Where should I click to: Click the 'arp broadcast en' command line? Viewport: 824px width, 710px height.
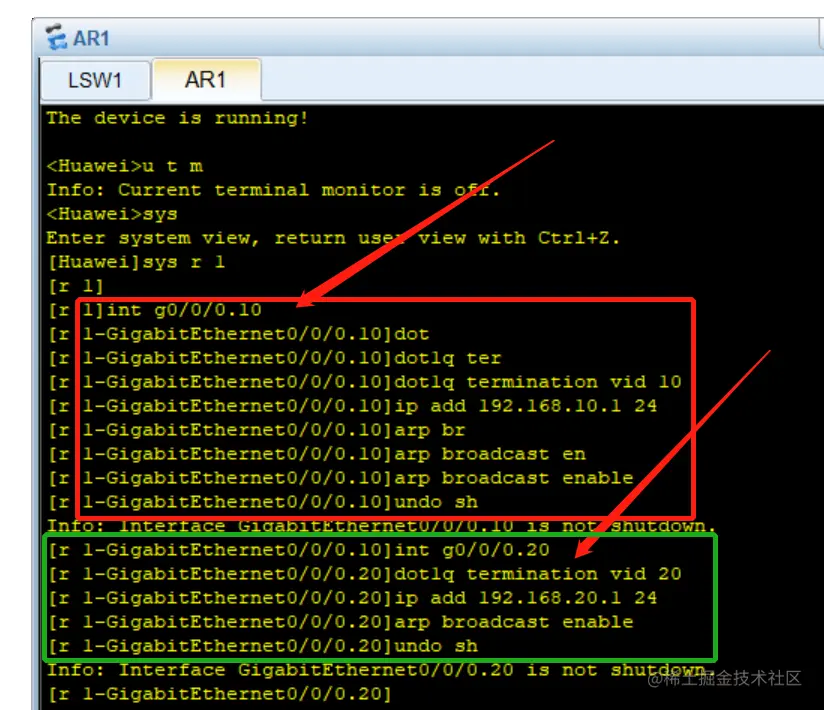tap(317, 454)
